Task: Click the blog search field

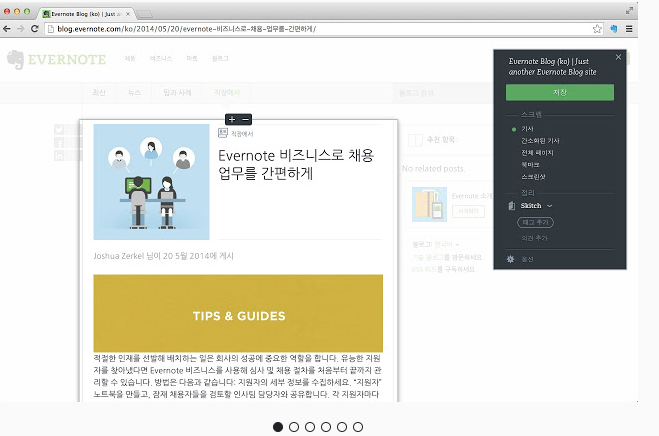Action: tap(442, 93)
